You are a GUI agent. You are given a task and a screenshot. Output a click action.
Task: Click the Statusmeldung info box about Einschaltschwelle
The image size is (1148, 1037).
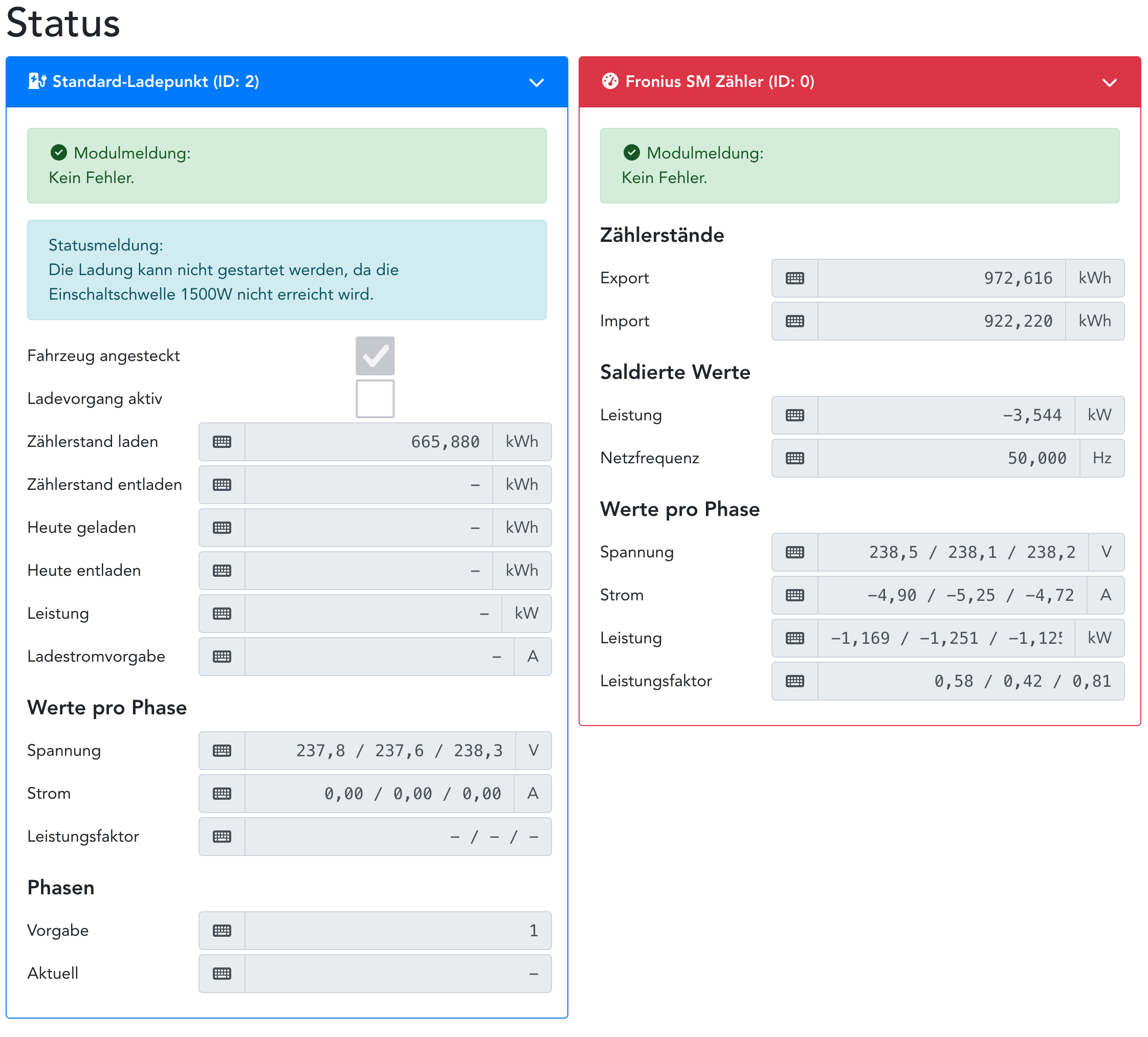click(x=286, y=270)
